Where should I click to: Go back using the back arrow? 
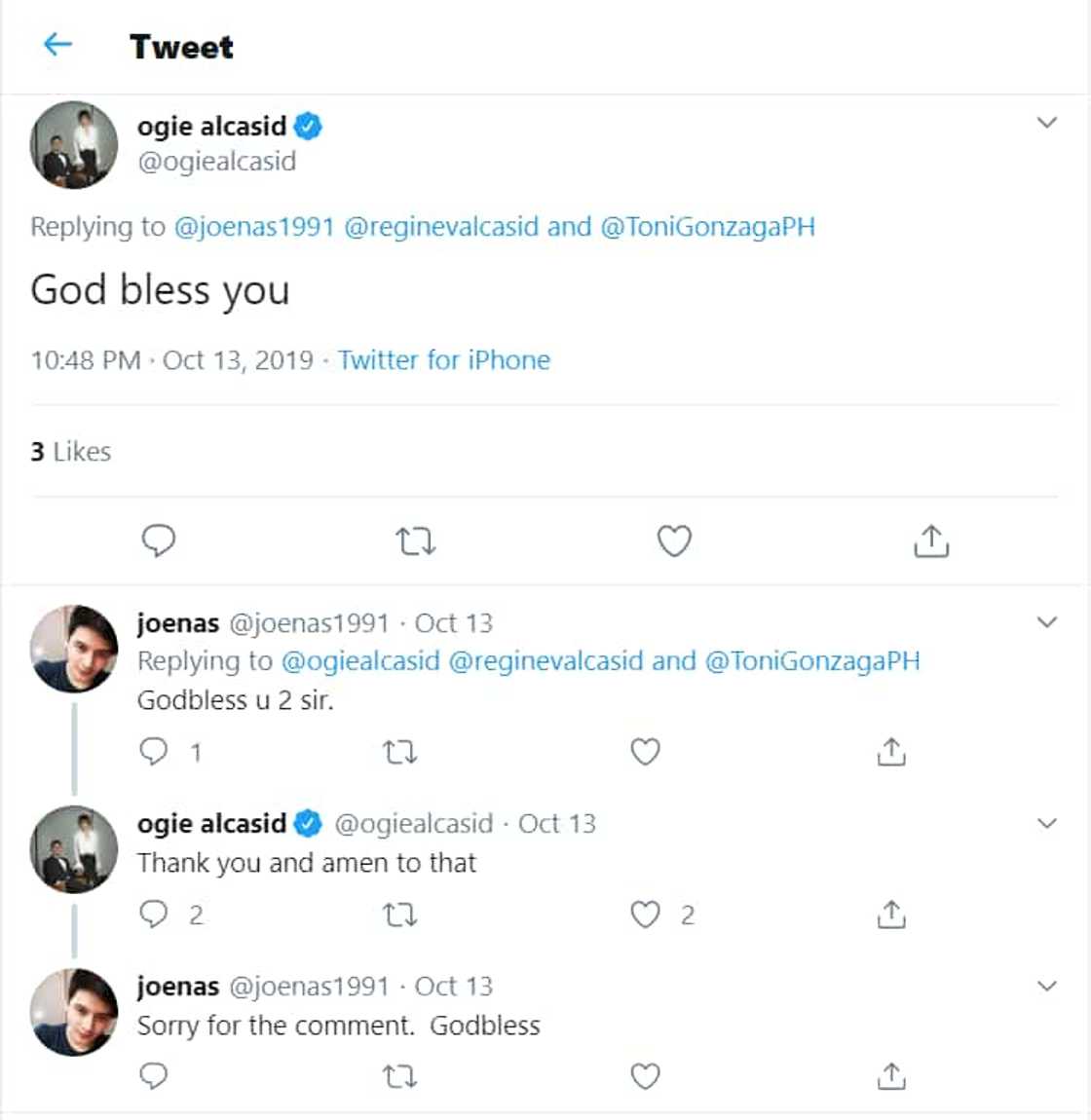click(56, 43)
